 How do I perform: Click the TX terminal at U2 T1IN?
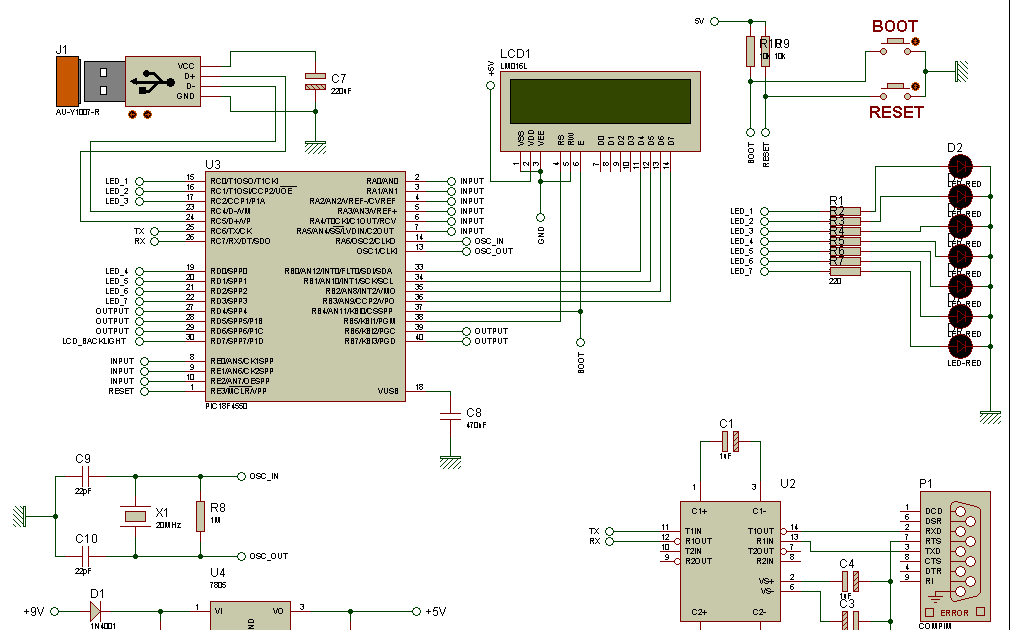point(609,531)
